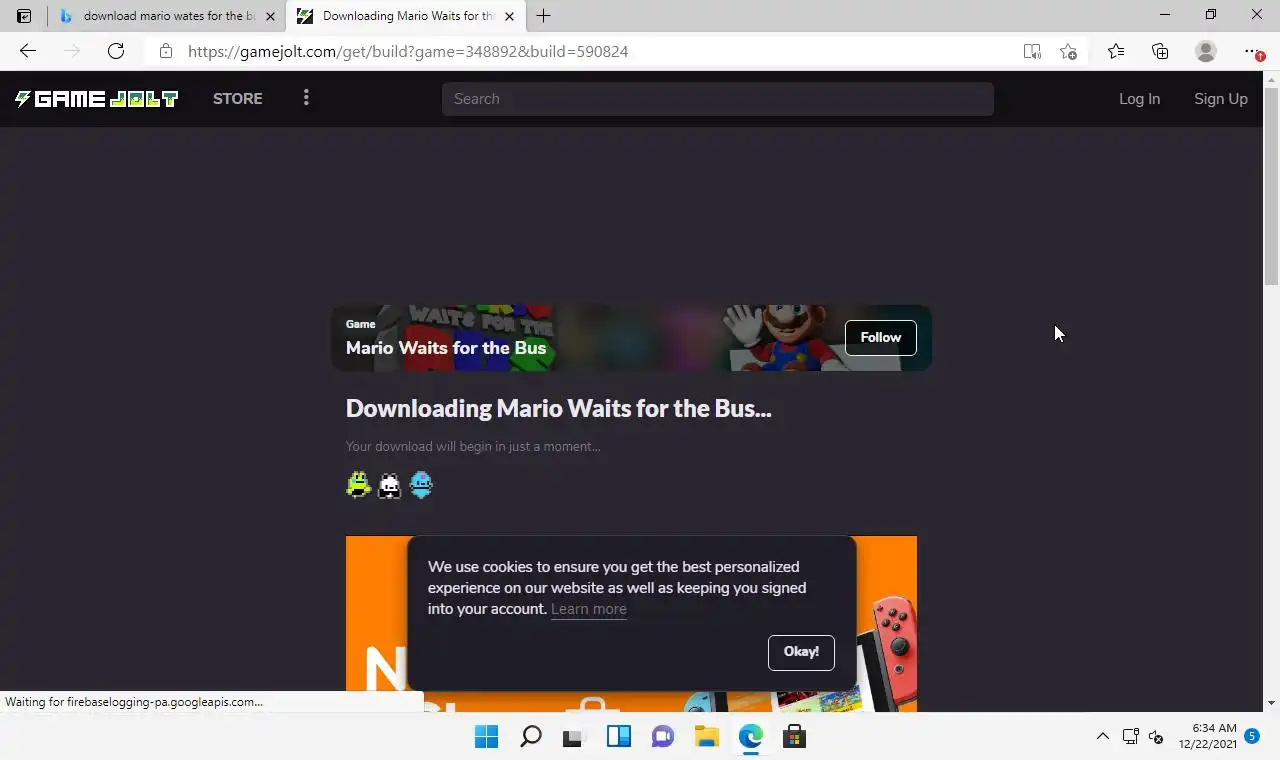Image resolution: width=1280 pixels, height=760 pixels.
Task: Click the browser profile avatar
Action: point(1206,51)
